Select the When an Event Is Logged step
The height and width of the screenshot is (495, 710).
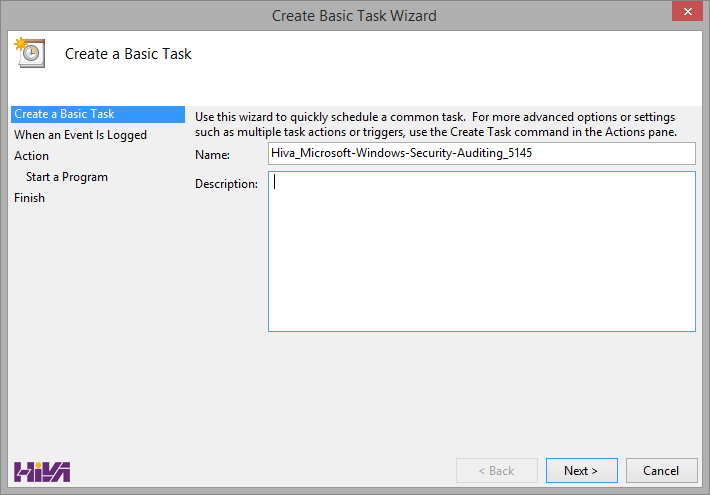tap(80, 135)
